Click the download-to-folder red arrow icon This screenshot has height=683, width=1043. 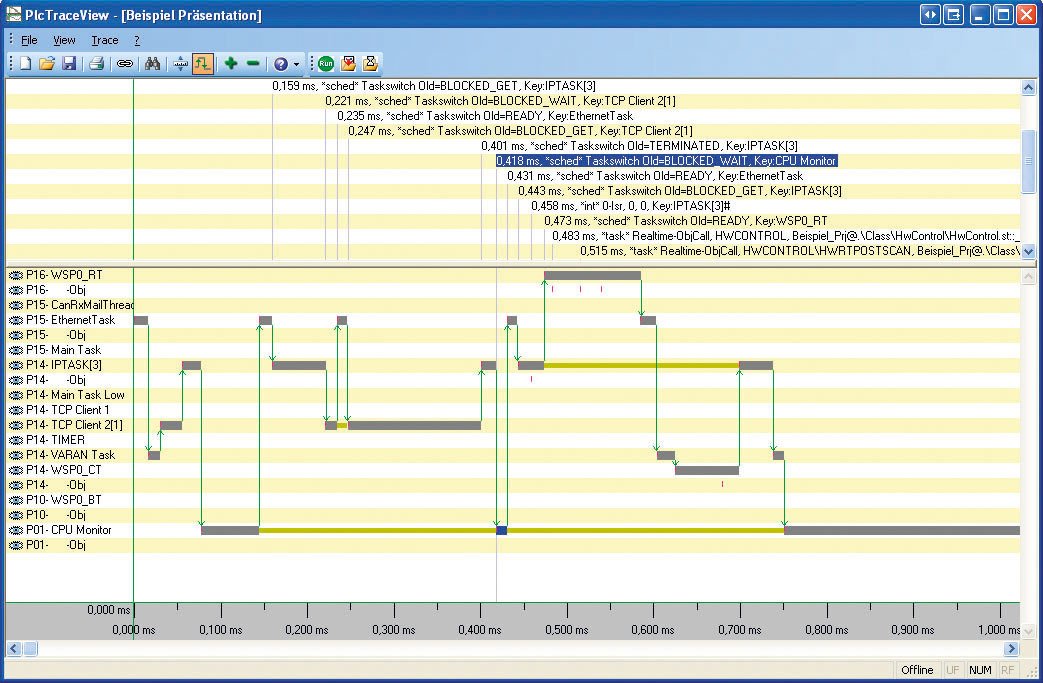(x=348, y=64)
